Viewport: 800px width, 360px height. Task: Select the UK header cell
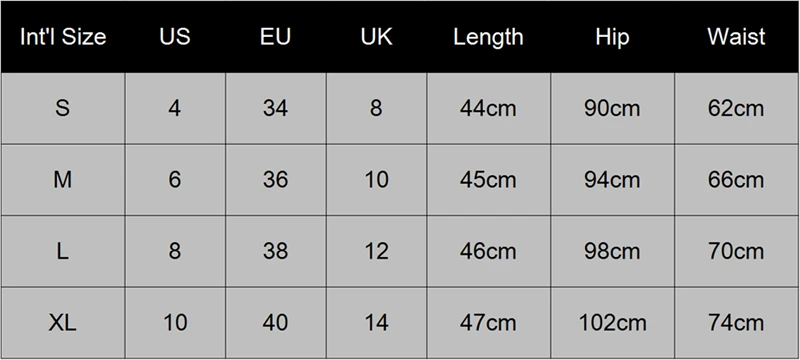(377, 37)
